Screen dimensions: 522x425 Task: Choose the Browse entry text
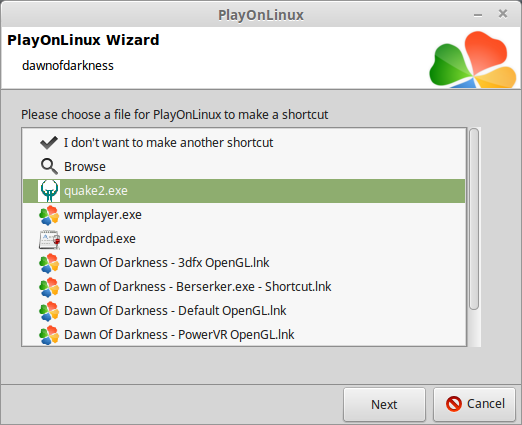85,167
